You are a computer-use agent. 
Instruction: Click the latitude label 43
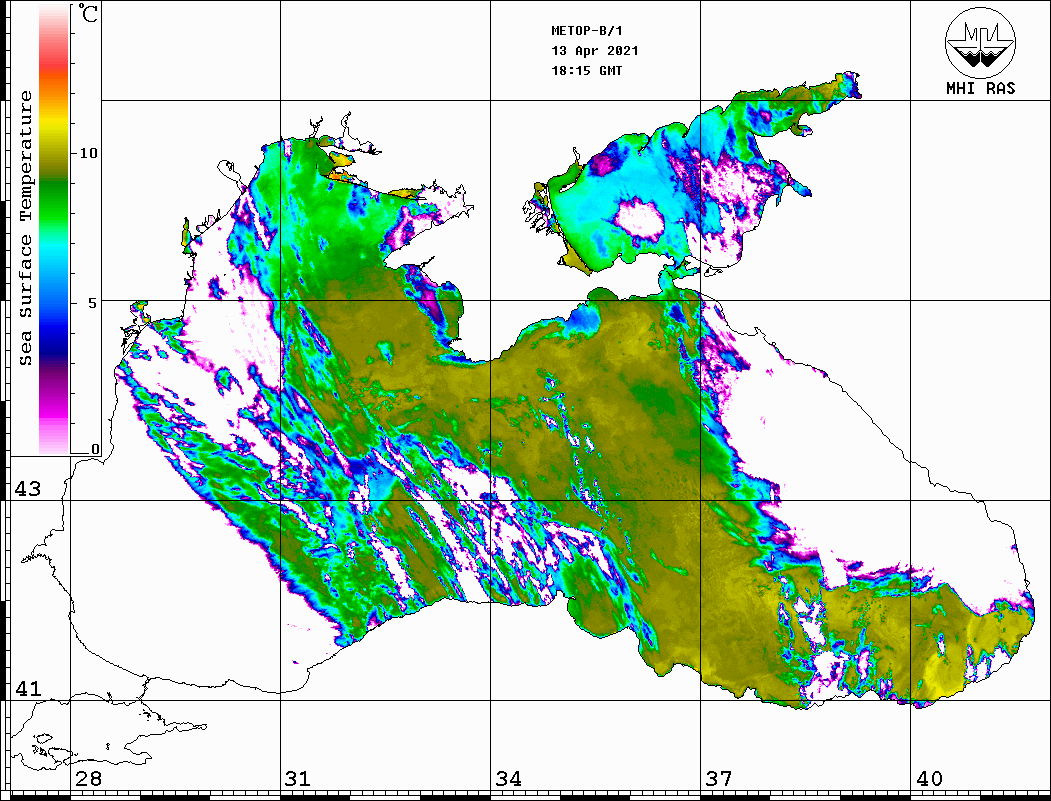click(27, 489)
